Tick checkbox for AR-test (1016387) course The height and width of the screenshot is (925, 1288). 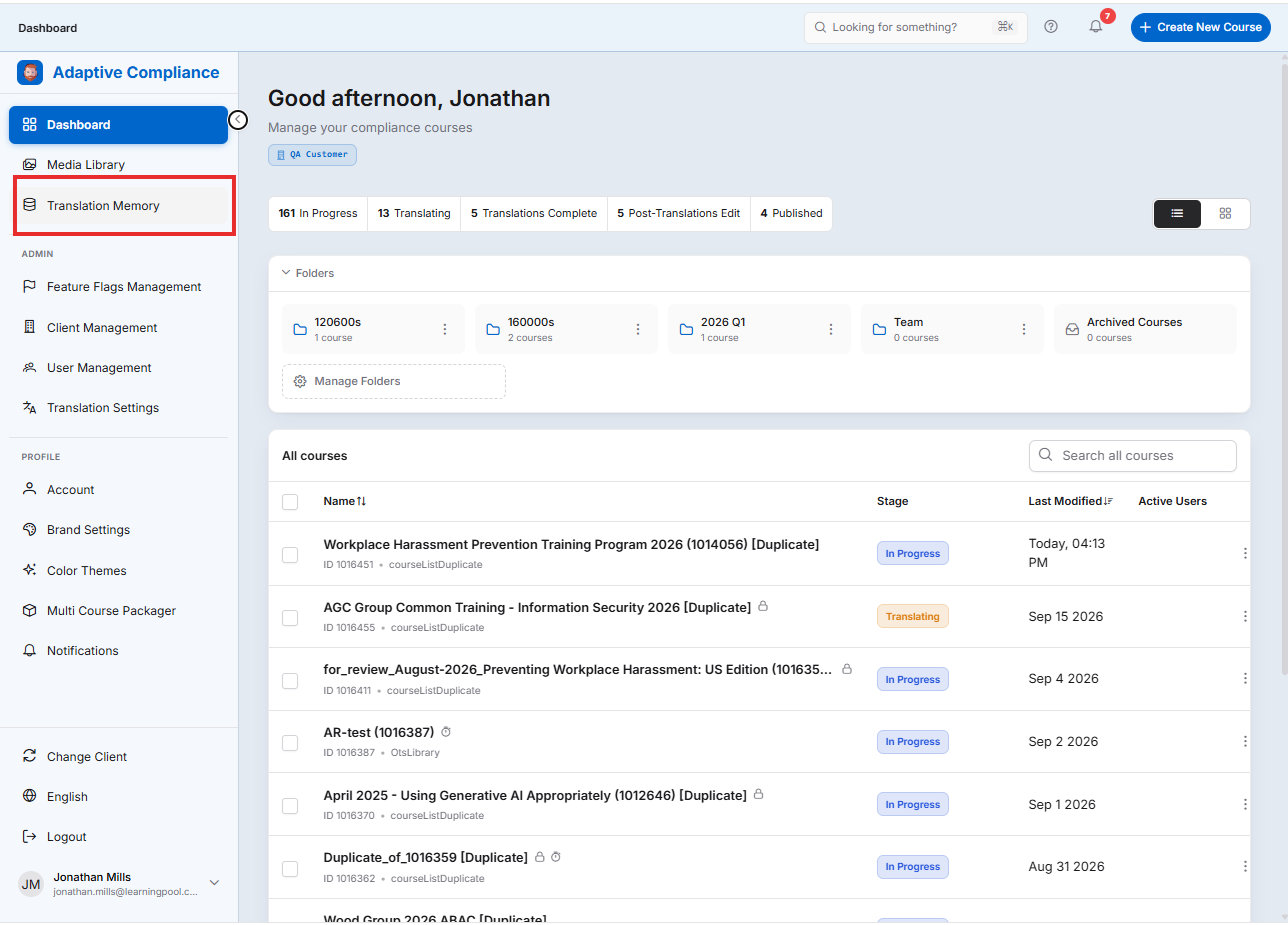(290, 743)
